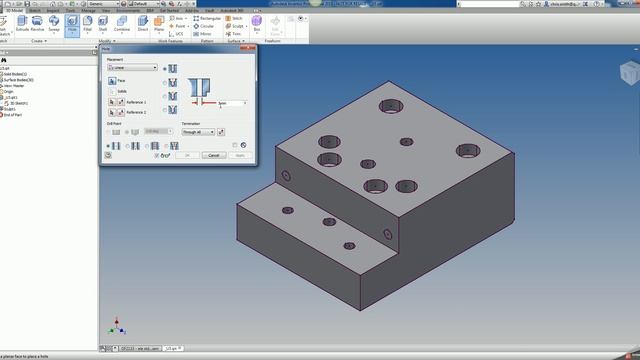Image resolution: width=640 pixels, height=360 pixels.
Task: Click the Reference 2 selection arrow
Action: (112, 112)
